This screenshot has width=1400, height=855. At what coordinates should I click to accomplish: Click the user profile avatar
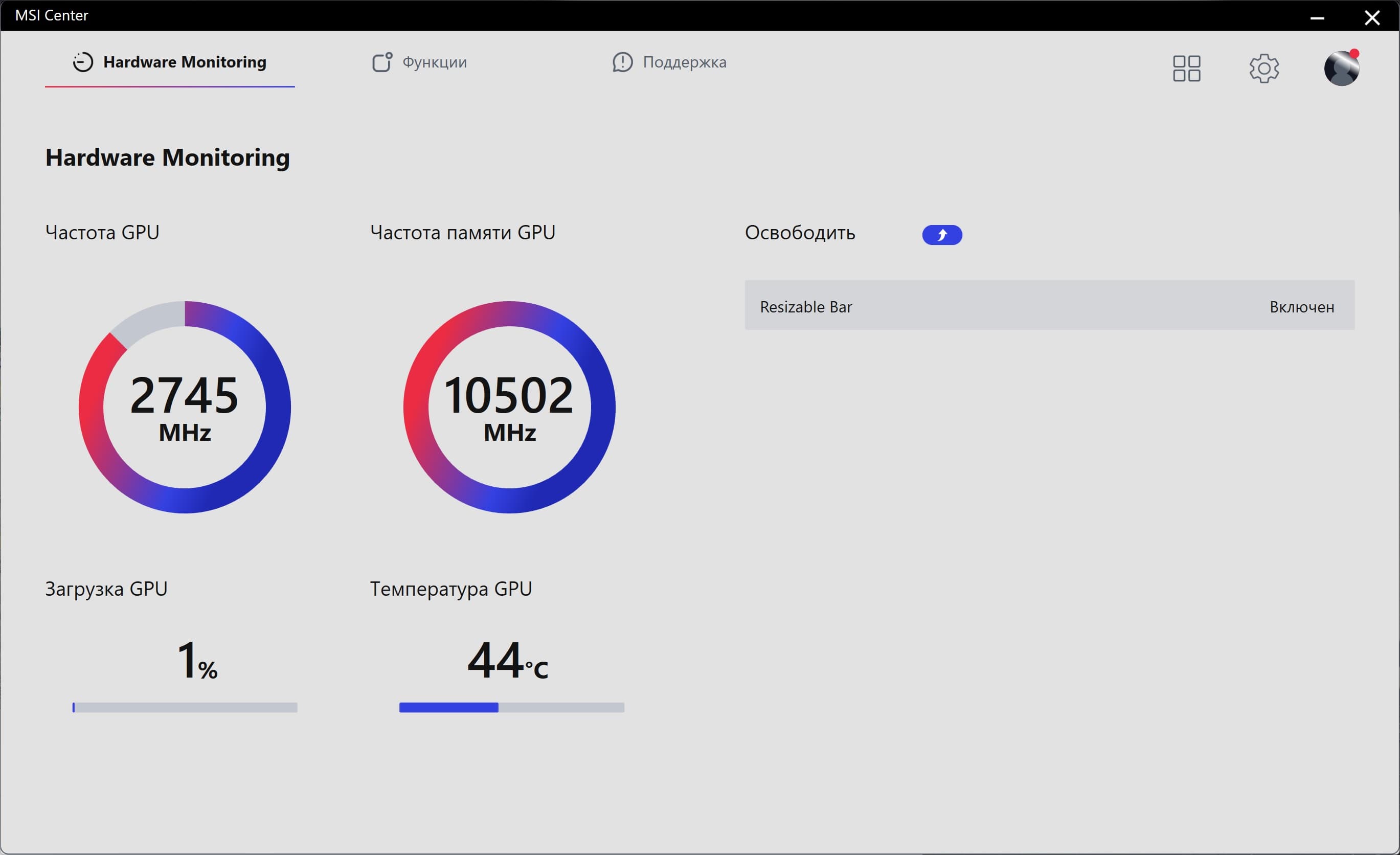tap(1342, 69)
